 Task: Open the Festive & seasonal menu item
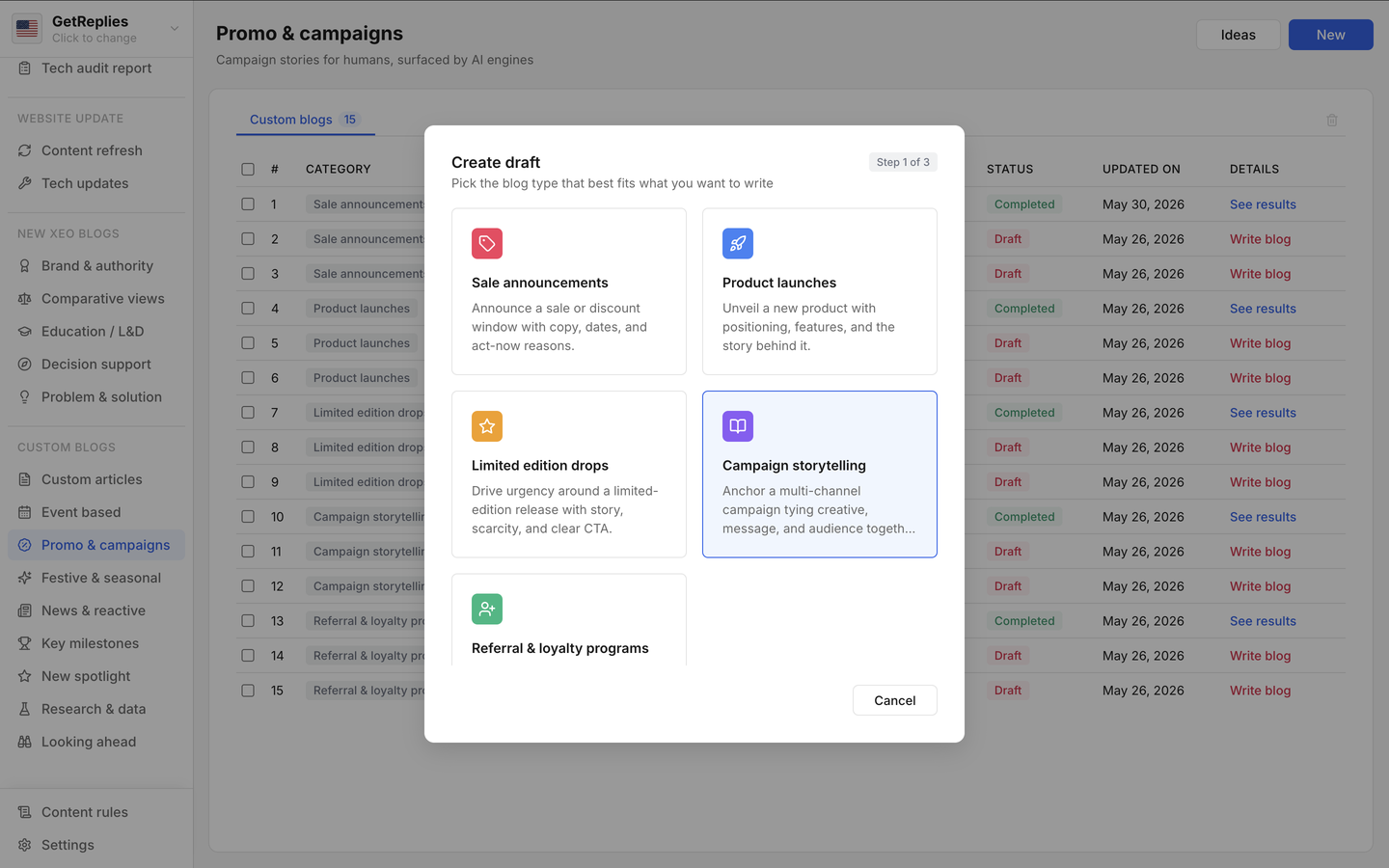click(96, 578)
